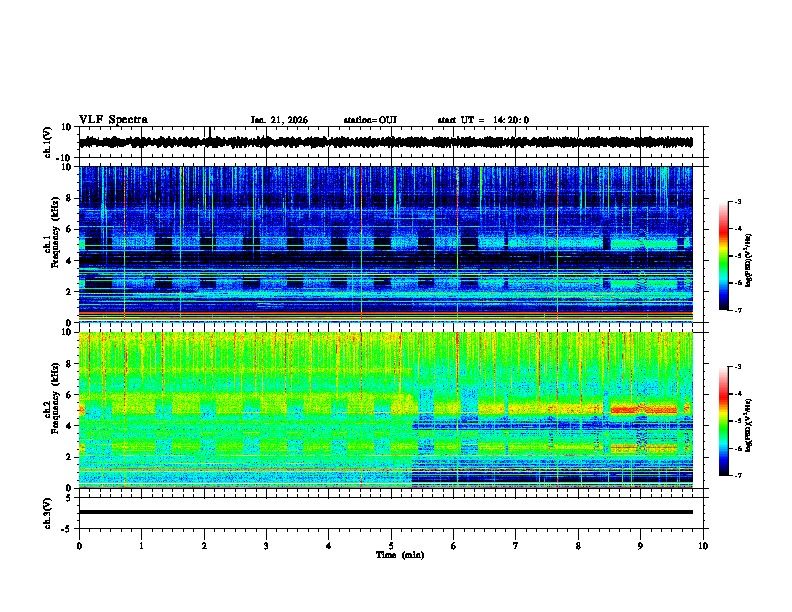Click the Time (min) axis title
The width and height of the screenshot is (792, 612).
(x=400, y=555)
